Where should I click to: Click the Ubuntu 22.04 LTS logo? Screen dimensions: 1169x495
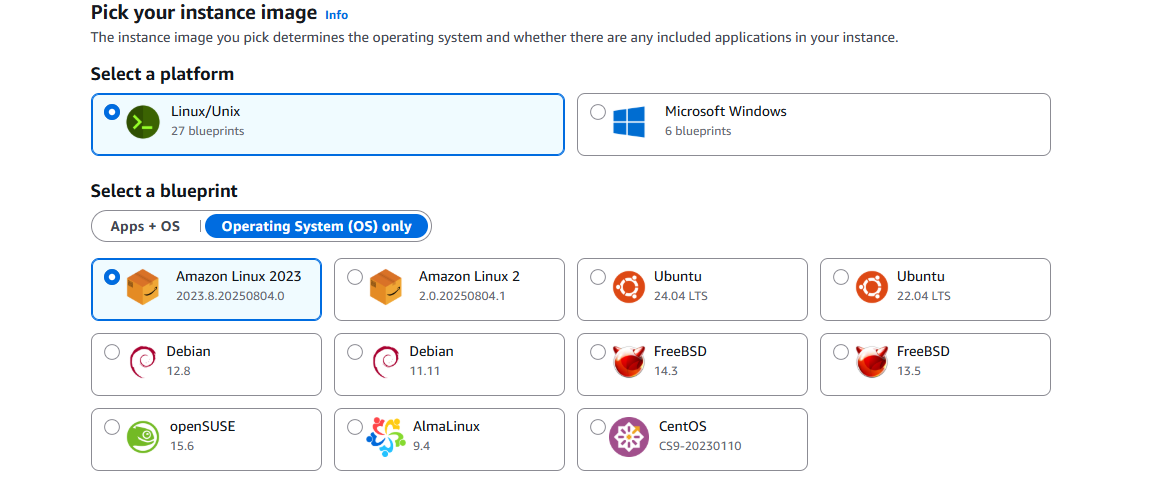[x=872, y=288]
